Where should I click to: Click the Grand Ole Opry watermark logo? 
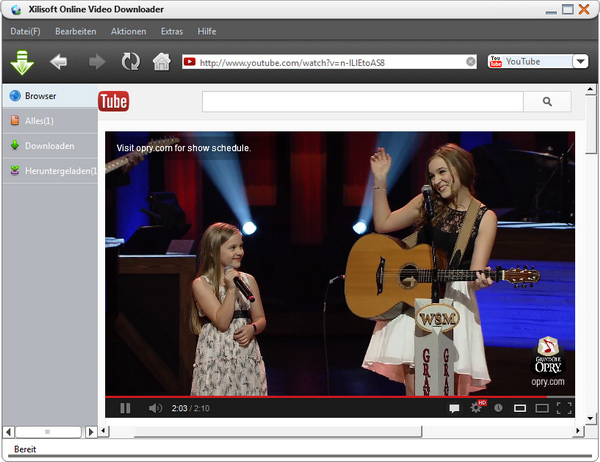(548, 361)
